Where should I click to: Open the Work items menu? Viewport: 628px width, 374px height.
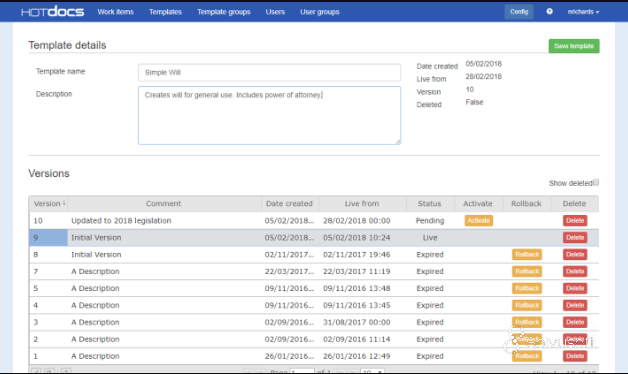click(x=115, y=12)
